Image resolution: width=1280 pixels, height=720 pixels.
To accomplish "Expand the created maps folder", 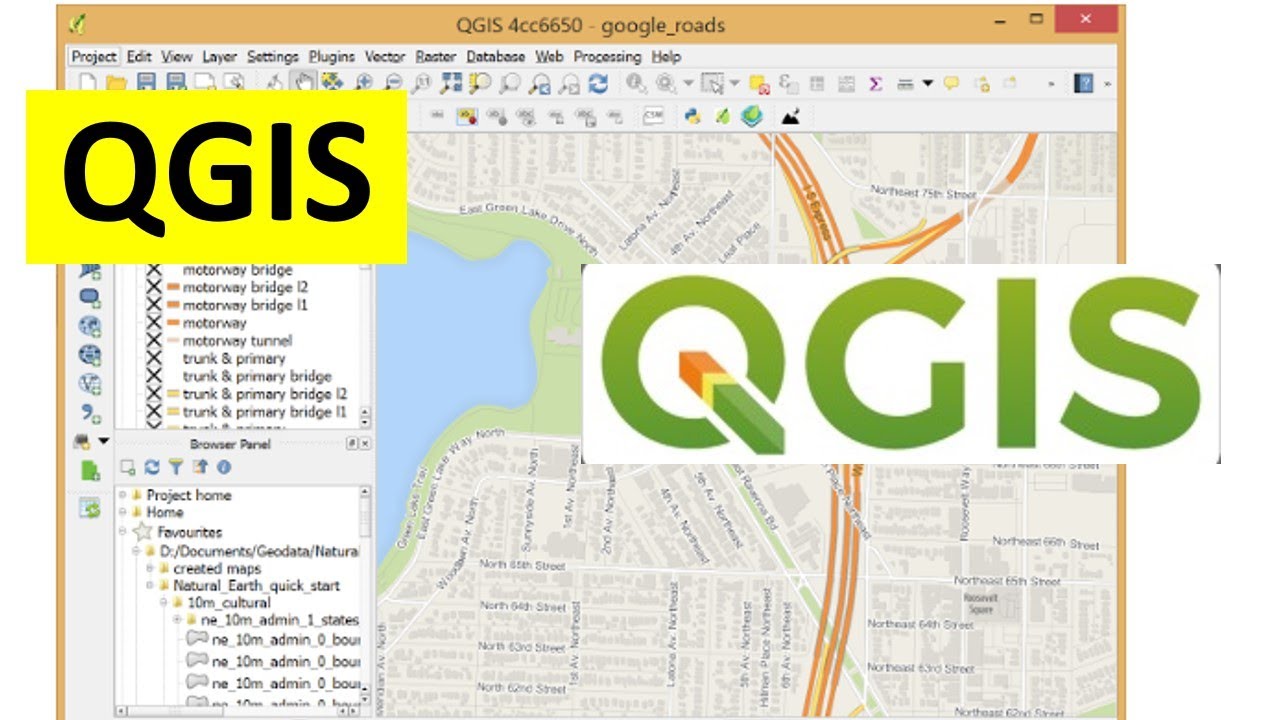I will pos(150,568).
